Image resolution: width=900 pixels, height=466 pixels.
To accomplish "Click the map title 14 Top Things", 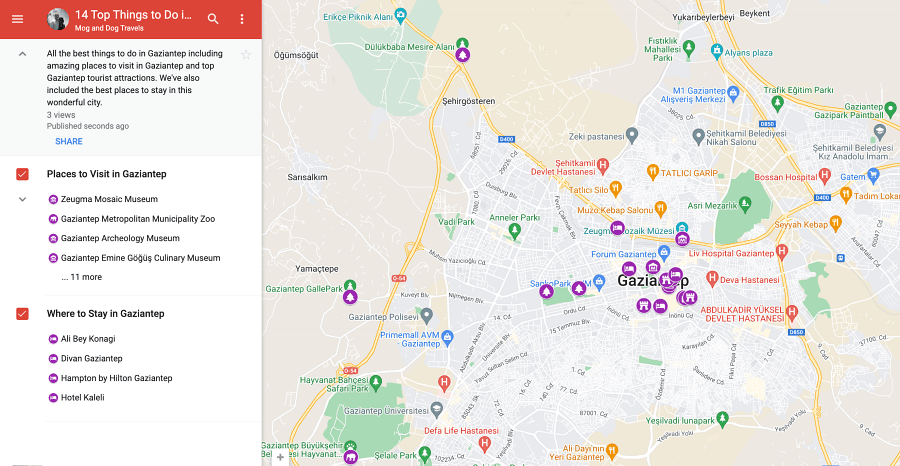I will point(134,15).
